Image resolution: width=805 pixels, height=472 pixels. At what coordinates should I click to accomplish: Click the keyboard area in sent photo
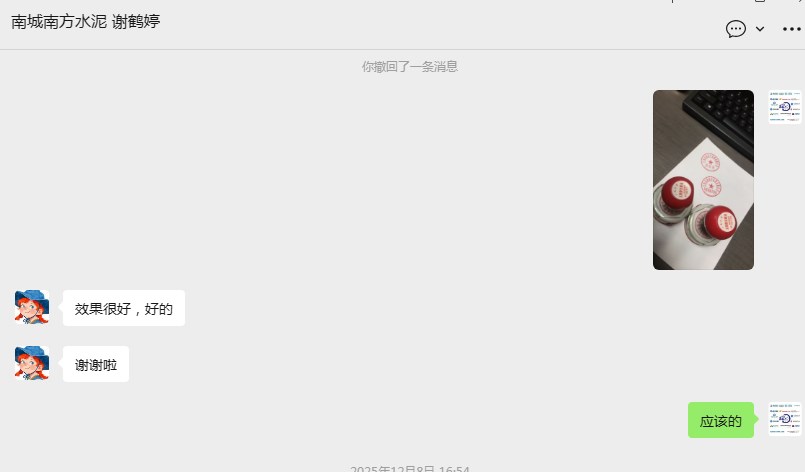tap(721, 116)
